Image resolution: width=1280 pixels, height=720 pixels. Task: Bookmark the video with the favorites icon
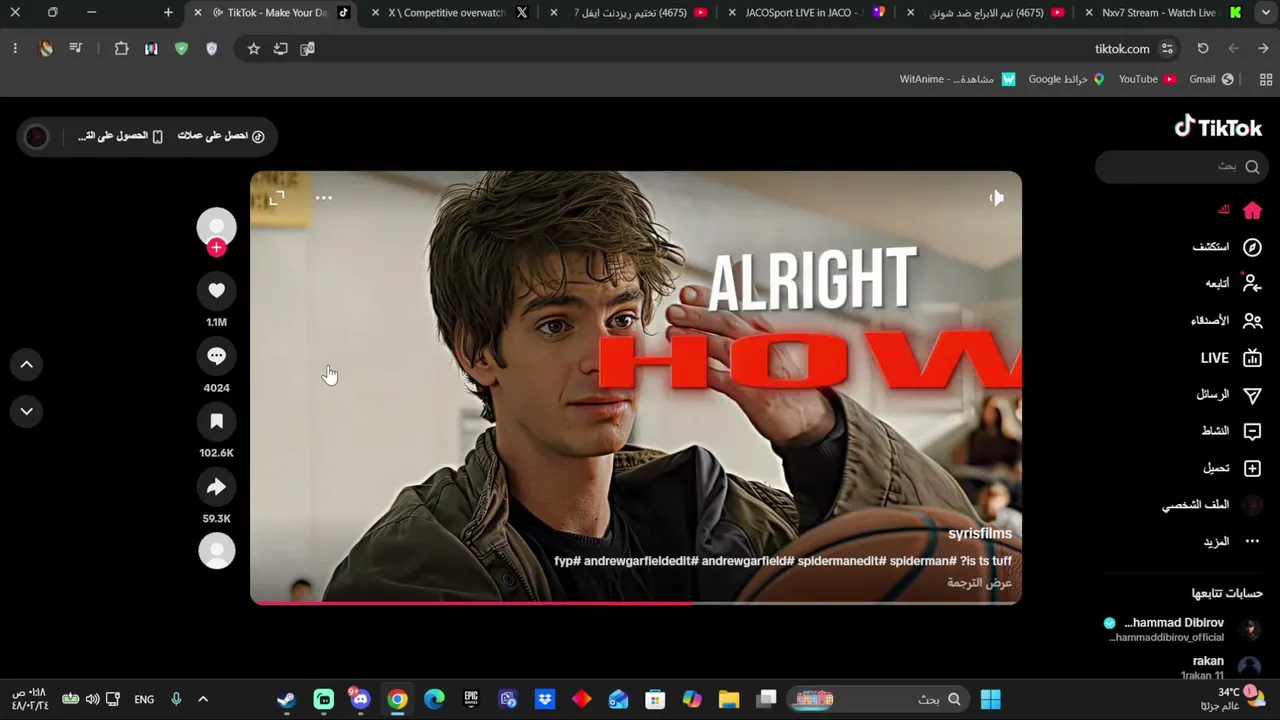click(216, 421)
